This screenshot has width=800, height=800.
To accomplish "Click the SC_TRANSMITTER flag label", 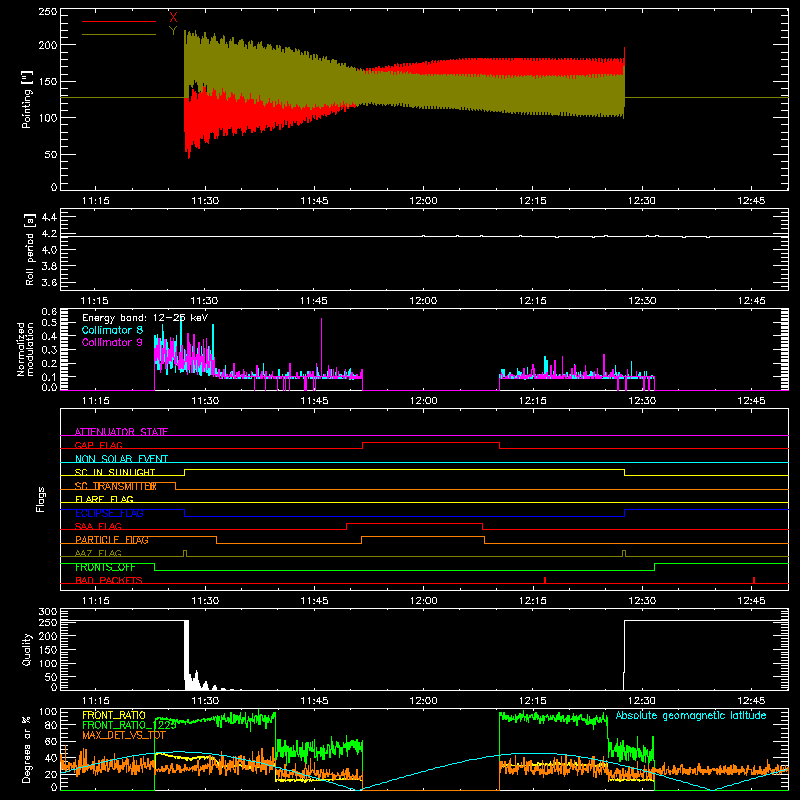I will point(116,486).
